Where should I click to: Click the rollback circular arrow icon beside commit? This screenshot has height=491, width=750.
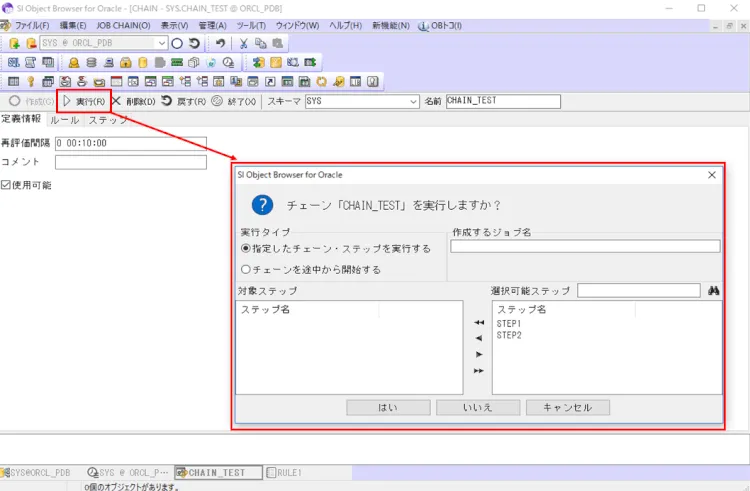pyautogui.click(x=194, y=44)
